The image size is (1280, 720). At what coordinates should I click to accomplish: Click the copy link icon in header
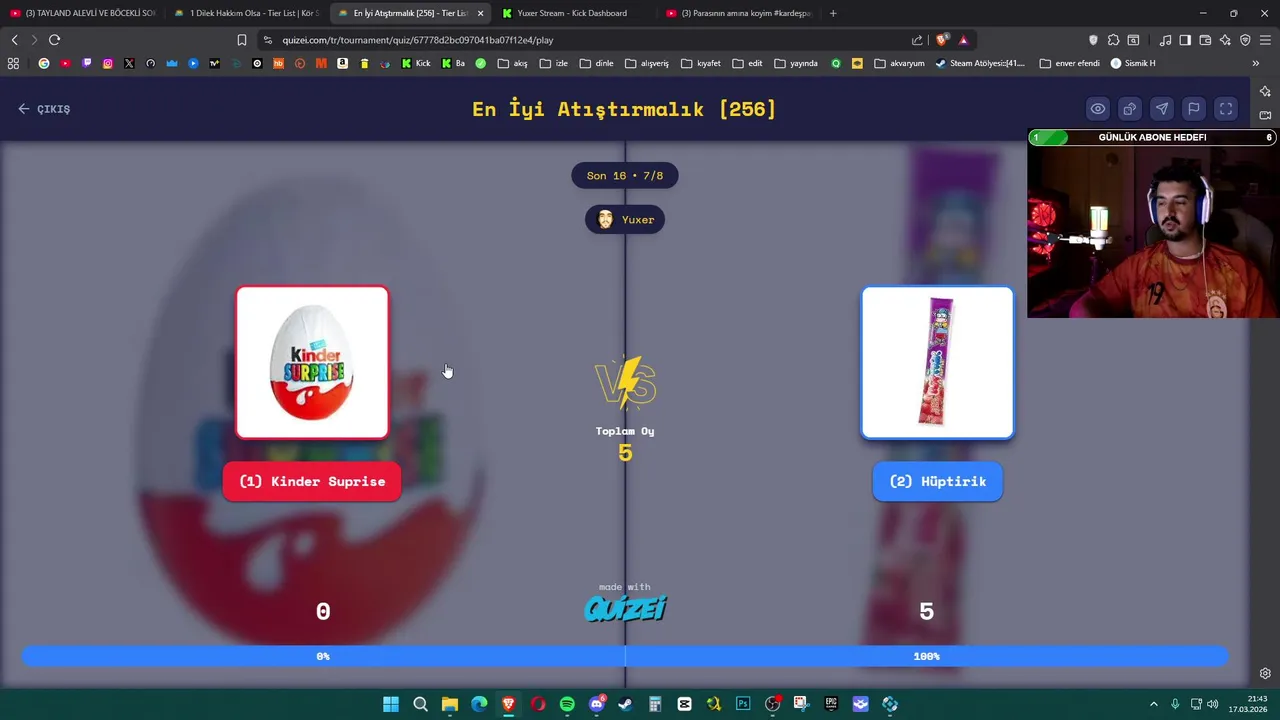[x=1130, y=109]
